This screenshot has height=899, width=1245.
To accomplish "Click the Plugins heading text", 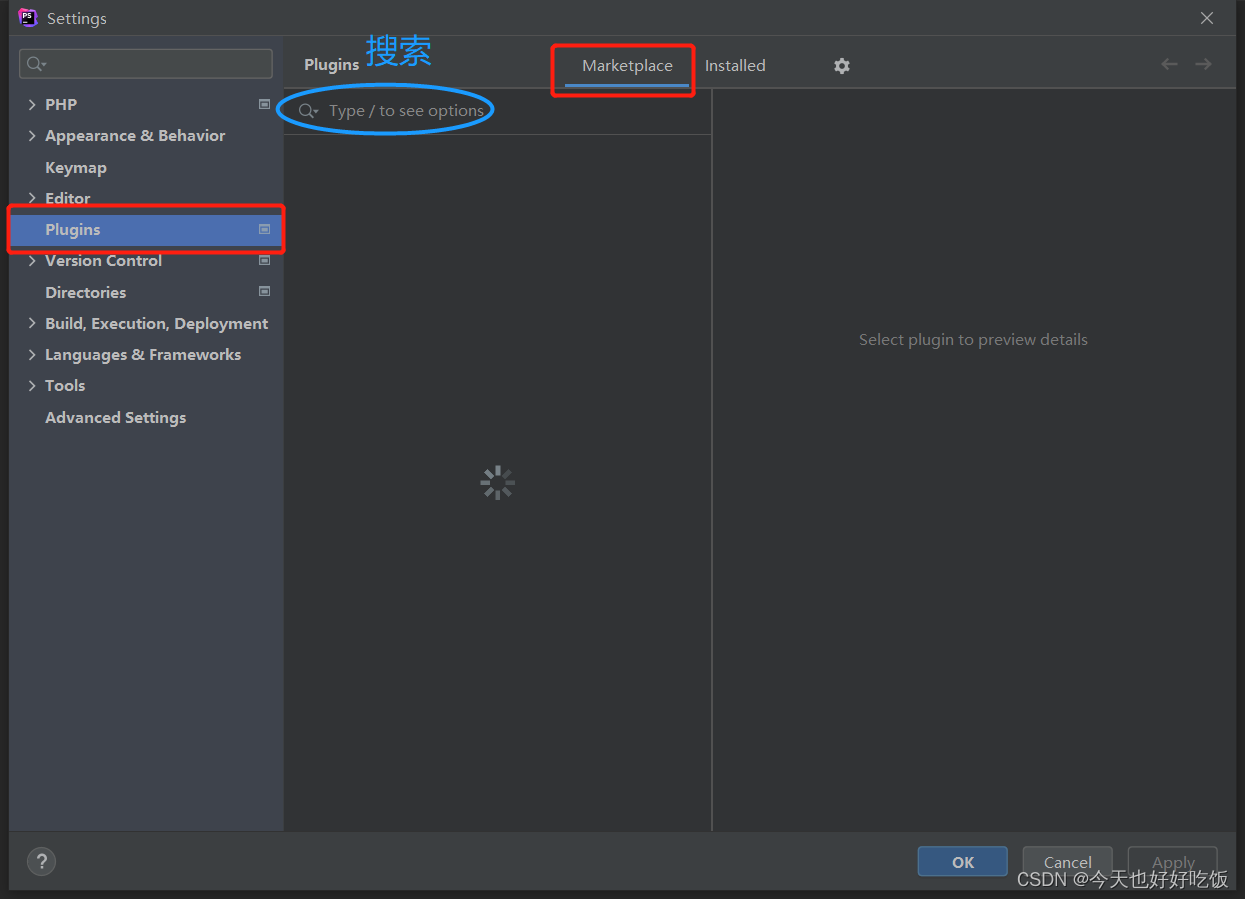I will coord(331,64).
